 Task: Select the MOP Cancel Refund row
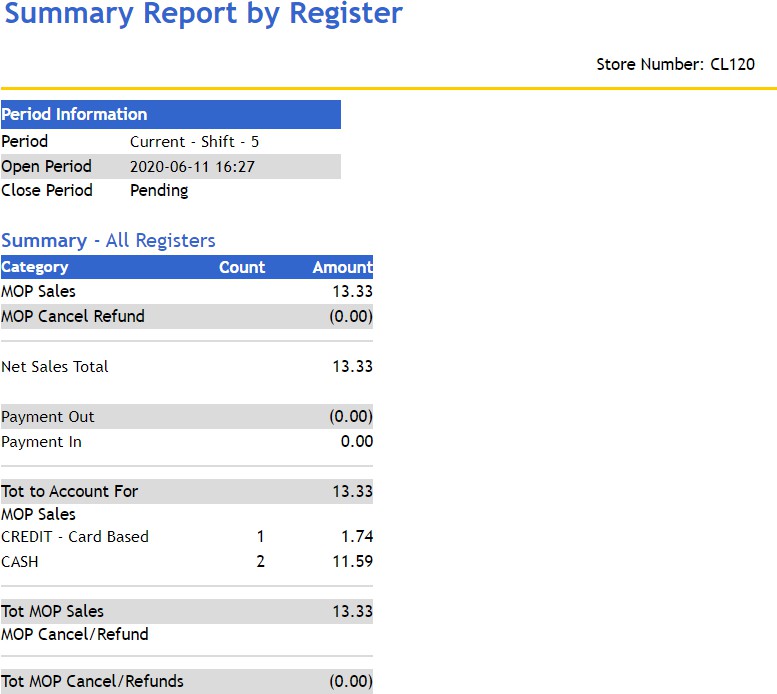coord(187,317)
